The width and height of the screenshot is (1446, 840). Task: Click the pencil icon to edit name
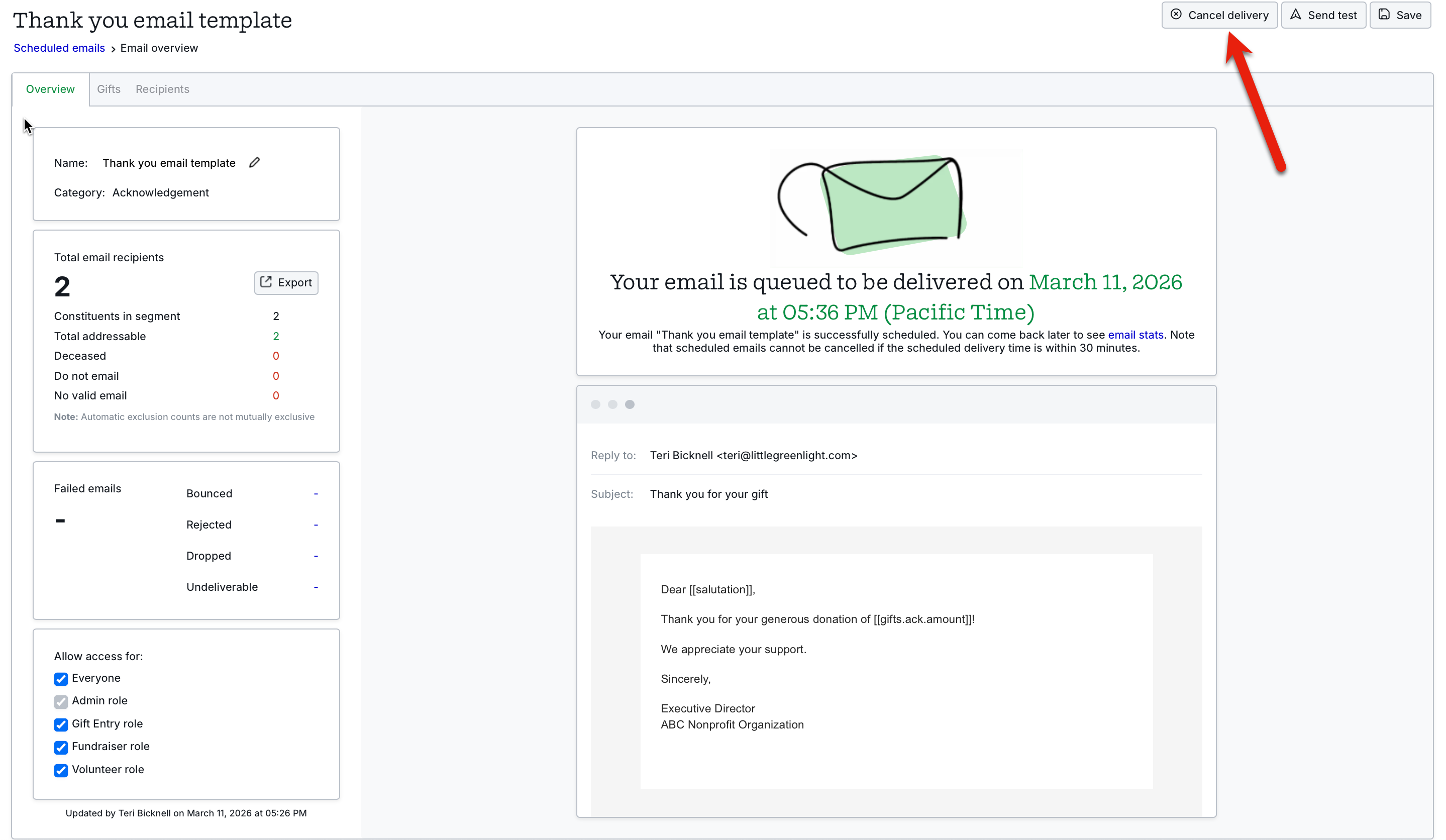254,162
